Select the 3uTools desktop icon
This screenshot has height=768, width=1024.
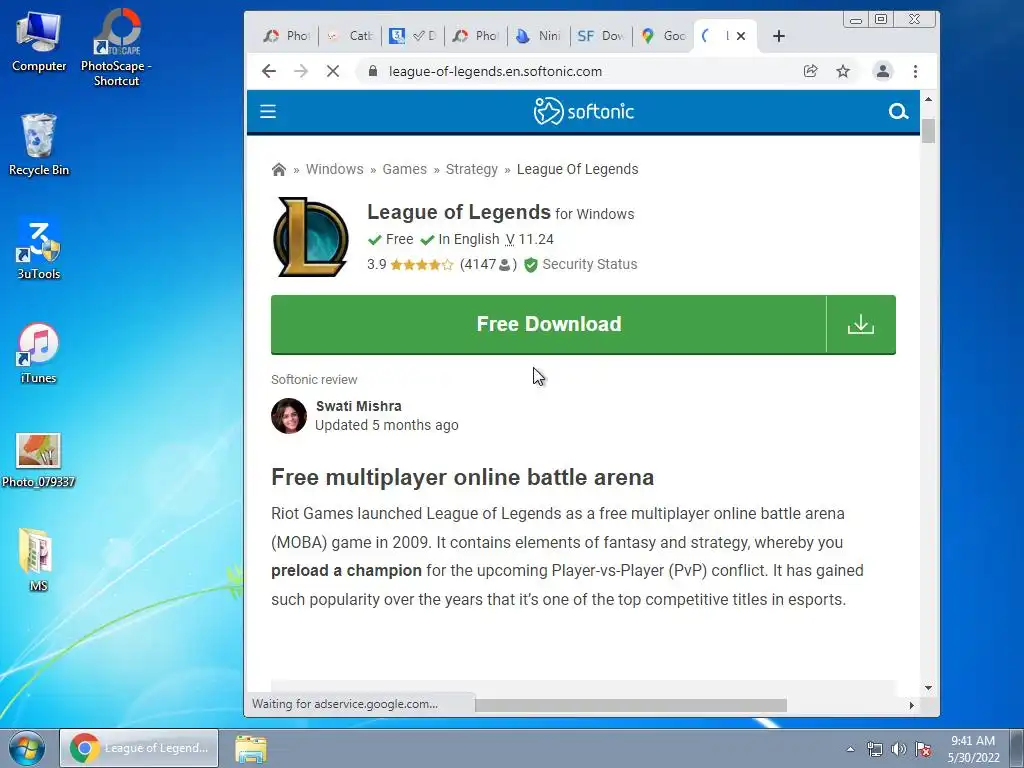coord(39,249)
